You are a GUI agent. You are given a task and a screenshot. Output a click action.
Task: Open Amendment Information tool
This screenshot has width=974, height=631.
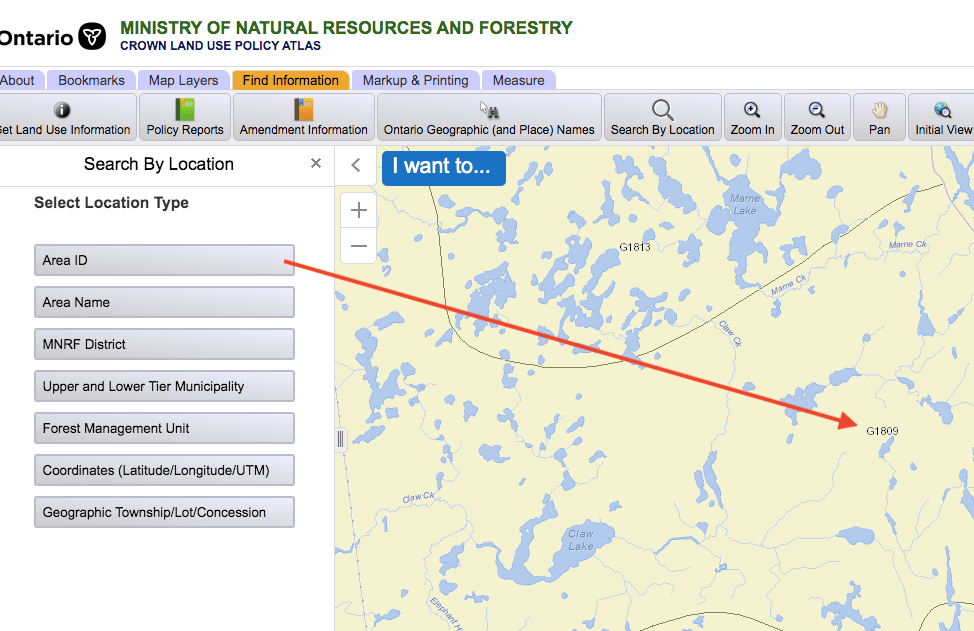(x=304, y=117)
